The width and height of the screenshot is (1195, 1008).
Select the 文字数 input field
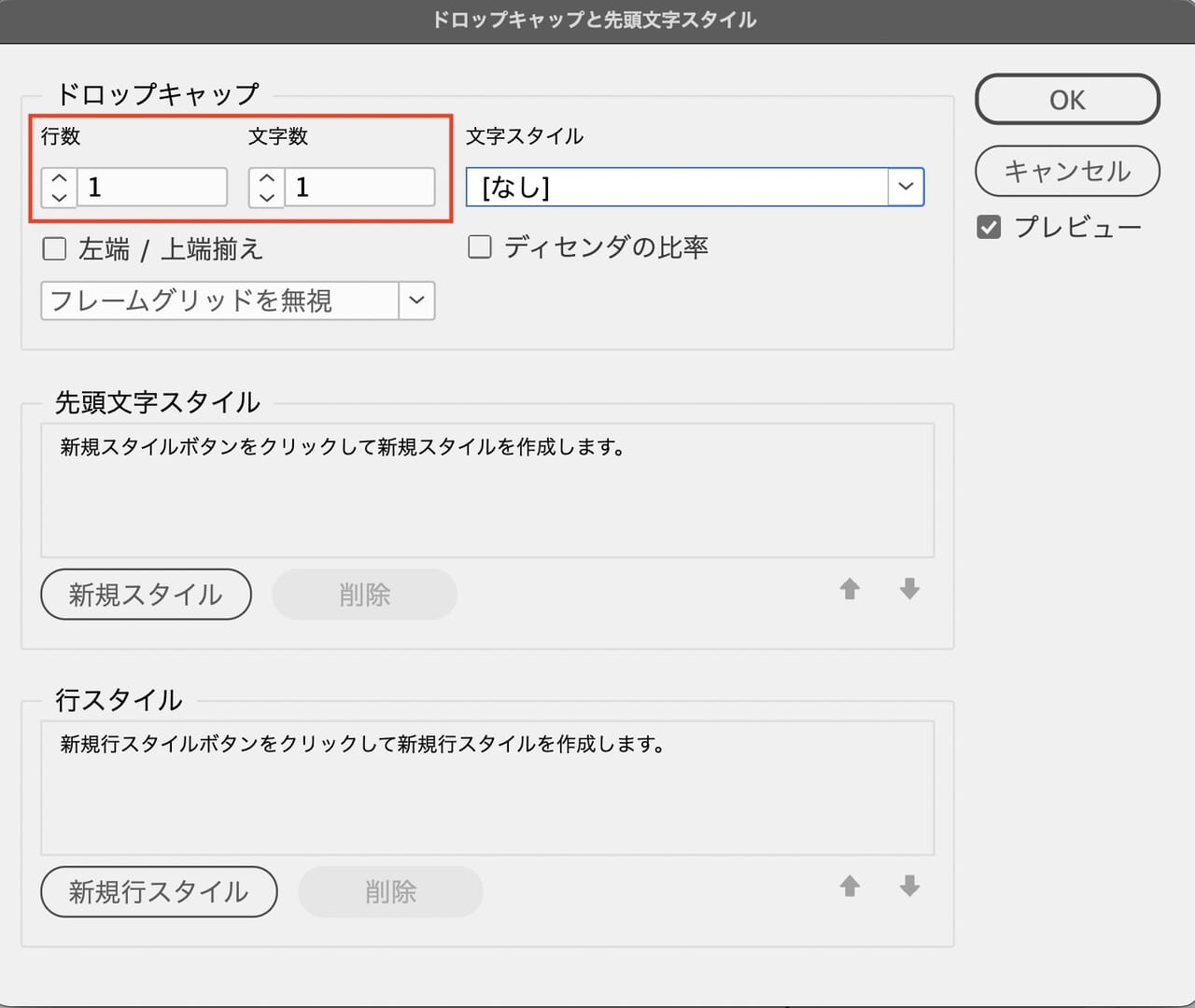click(361, 187)
